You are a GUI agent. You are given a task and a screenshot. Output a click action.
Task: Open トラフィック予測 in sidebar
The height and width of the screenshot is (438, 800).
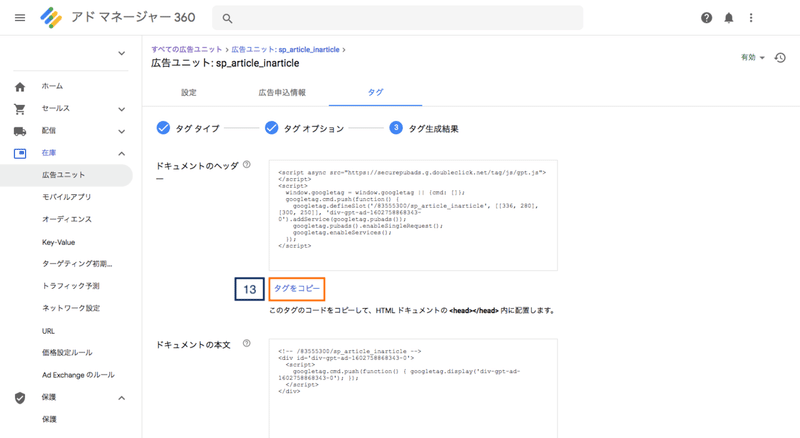point(71,286)
